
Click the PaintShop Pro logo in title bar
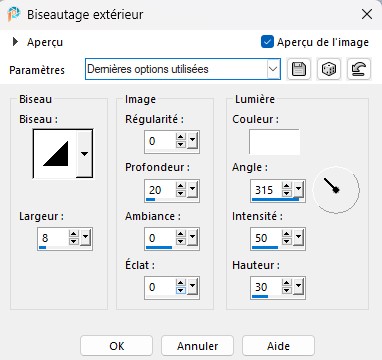[x=14, y=14]
